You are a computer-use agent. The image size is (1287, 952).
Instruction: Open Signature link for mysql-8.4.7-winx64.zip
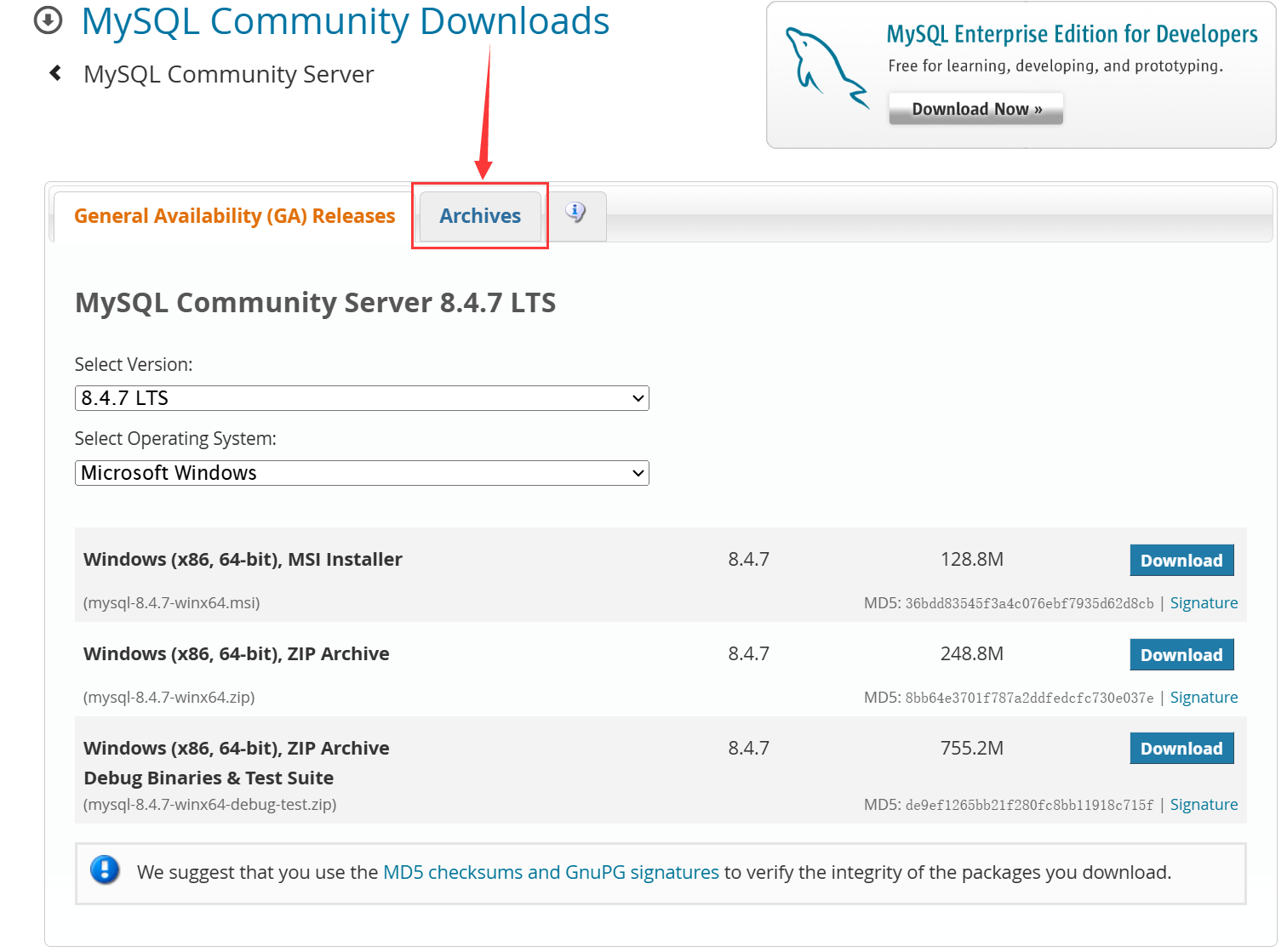coord(1203,698)
